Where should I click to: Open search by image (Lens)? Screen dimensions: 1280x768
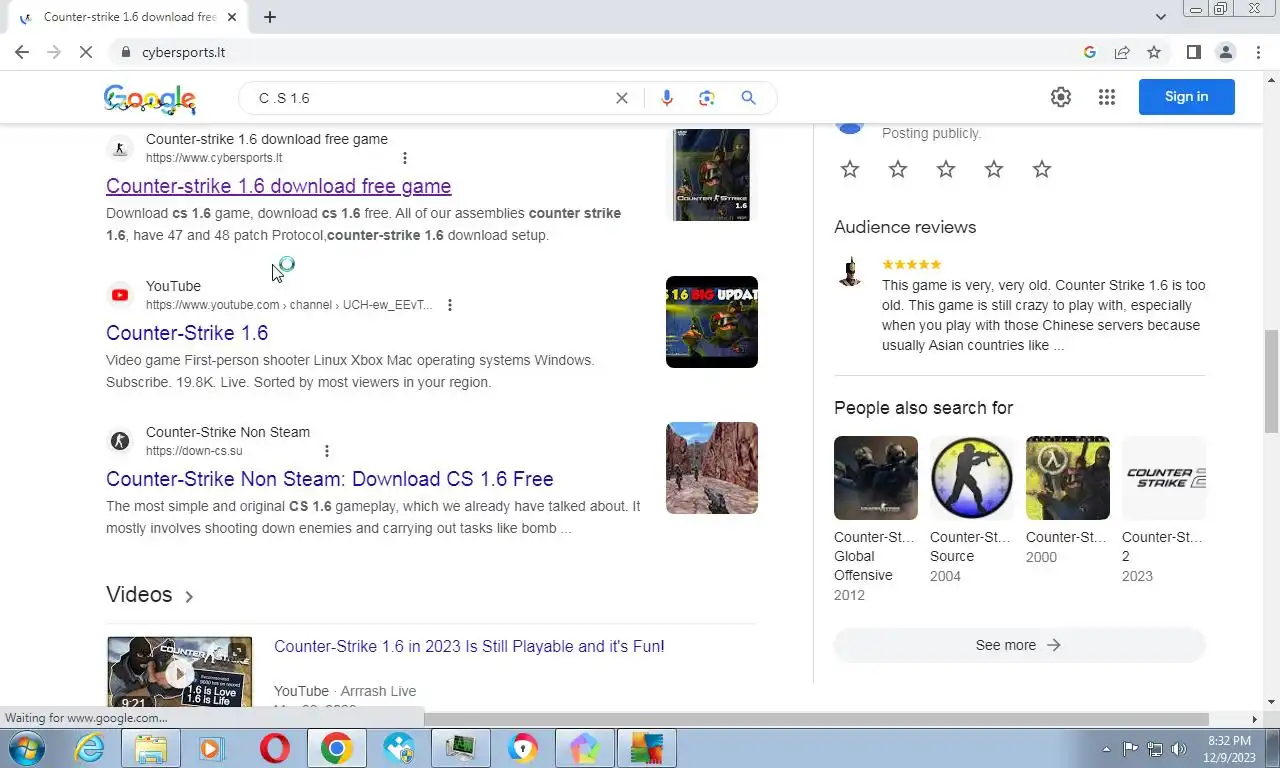click(707, 98)
